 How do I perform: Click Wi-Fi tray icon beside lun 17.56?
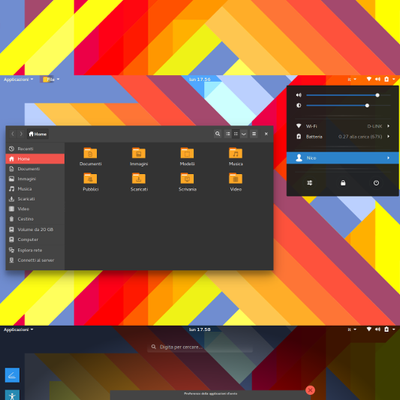click(x=369, y=79)
